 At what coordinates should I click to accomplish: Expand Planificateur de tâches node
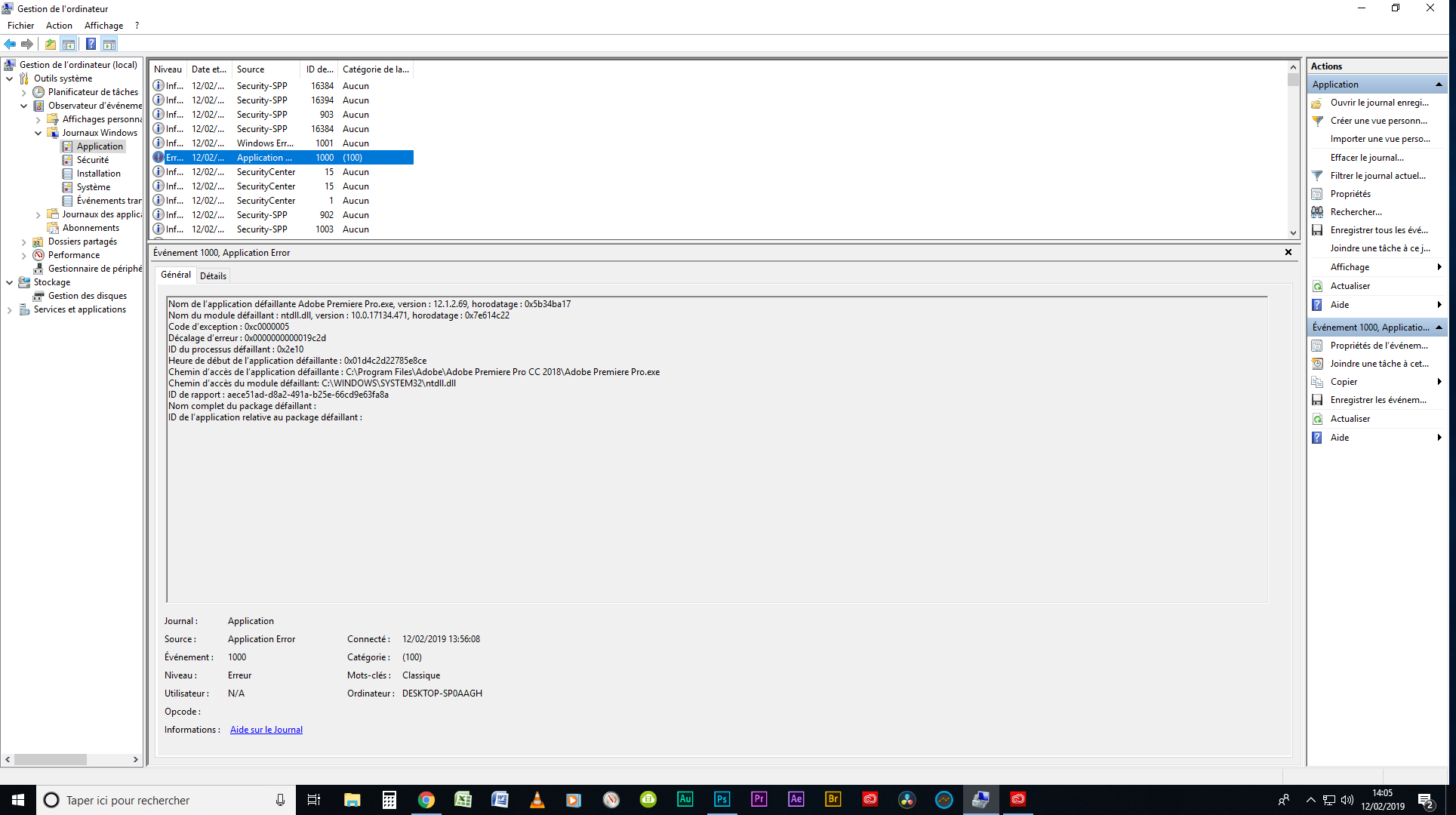pos(23,92)
